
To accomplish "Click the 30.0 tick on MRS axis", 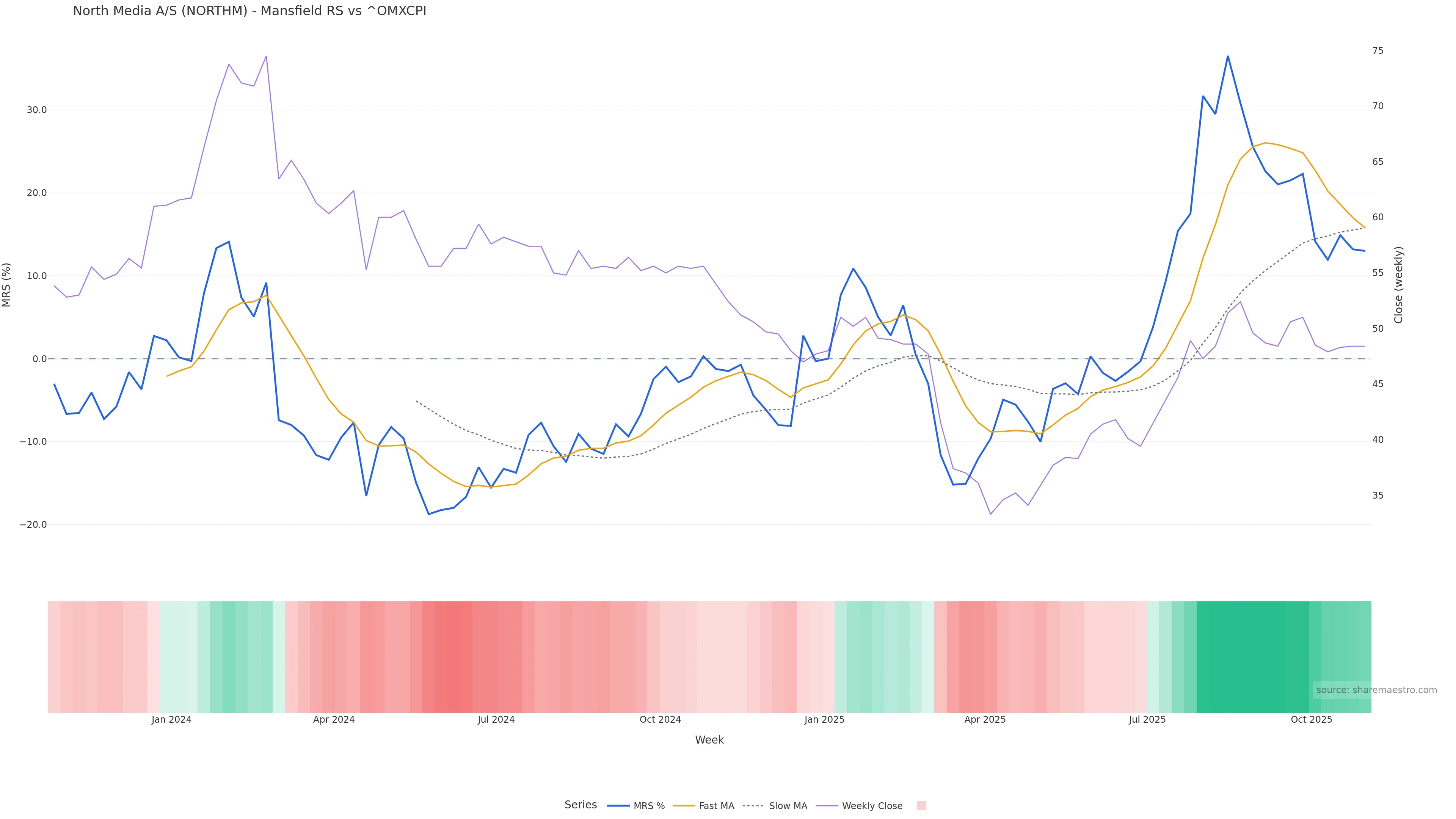I will [x=37, y=110].
